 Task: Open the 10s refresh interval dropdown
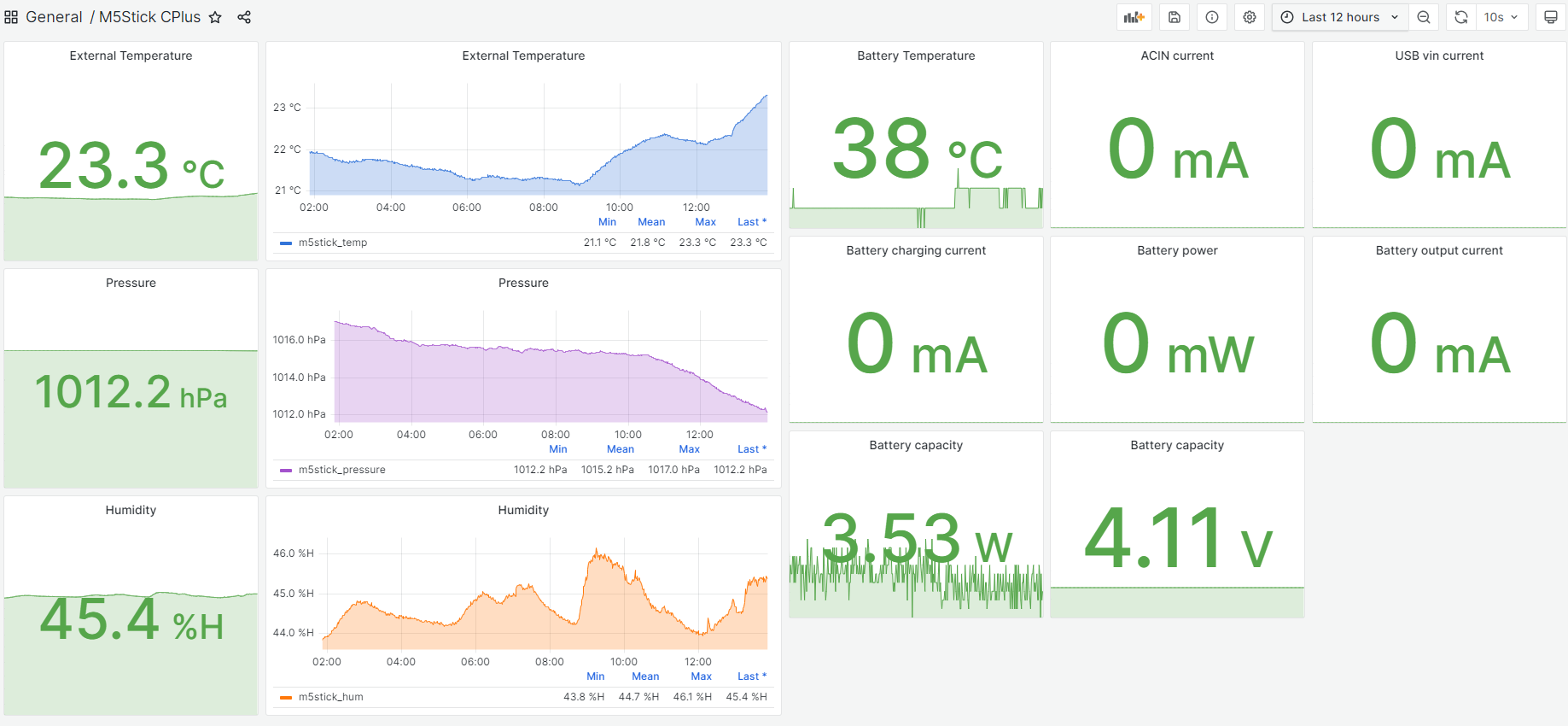point(1501,17)
